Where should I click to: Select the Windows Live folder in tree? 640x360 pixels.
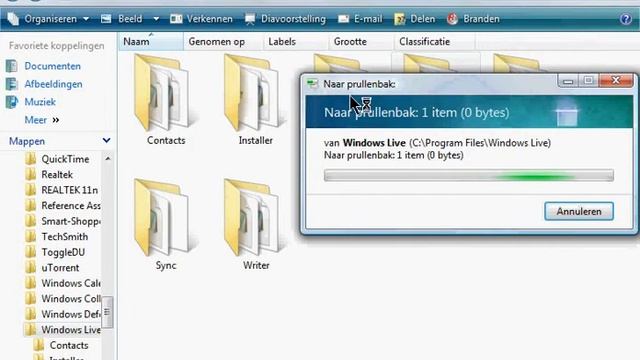tap(71, 329)
